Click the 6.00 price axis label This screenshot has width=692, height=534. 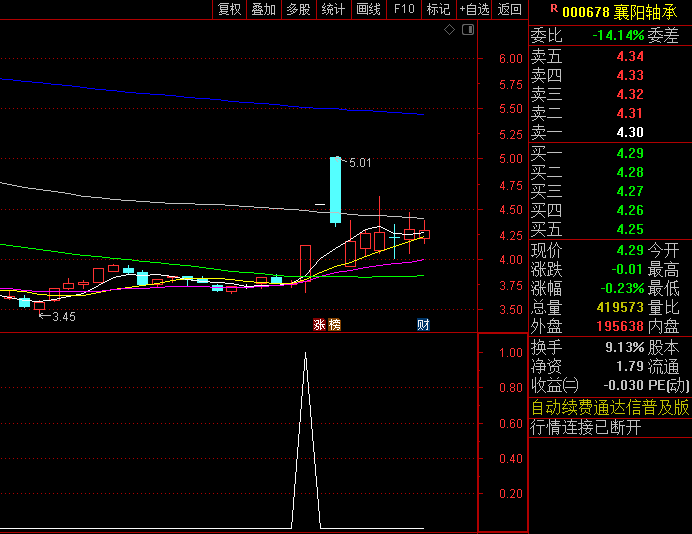511,59
